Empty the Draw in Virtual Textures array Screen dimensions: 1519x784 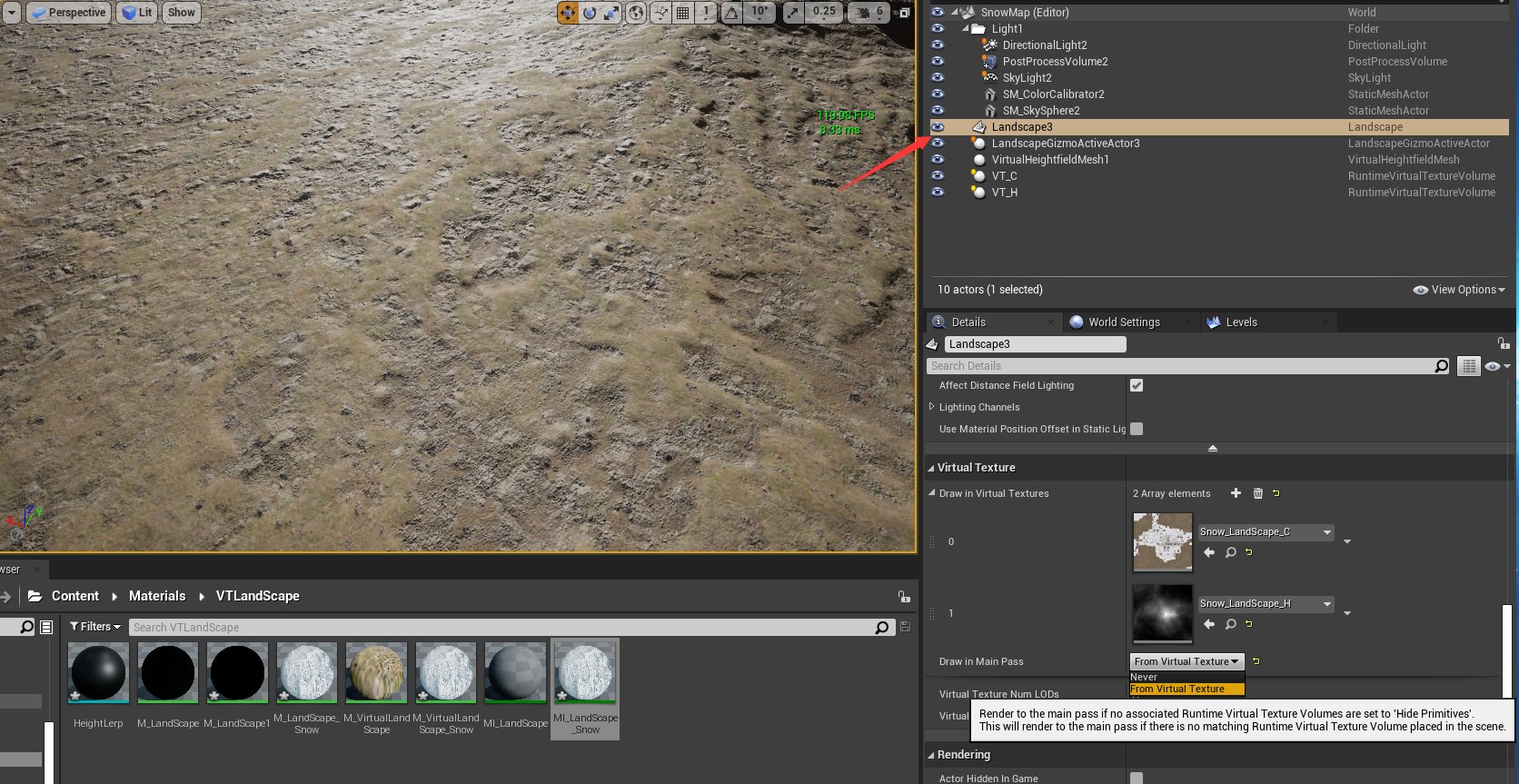click(1258, 493)
